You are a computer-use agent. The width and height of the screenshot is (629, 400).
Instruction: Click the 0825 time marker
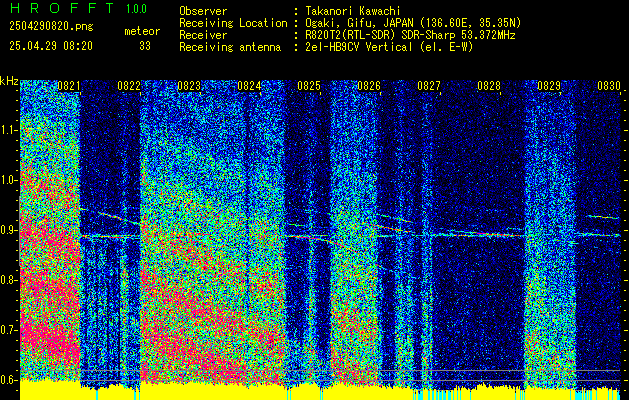pos(309,85)
